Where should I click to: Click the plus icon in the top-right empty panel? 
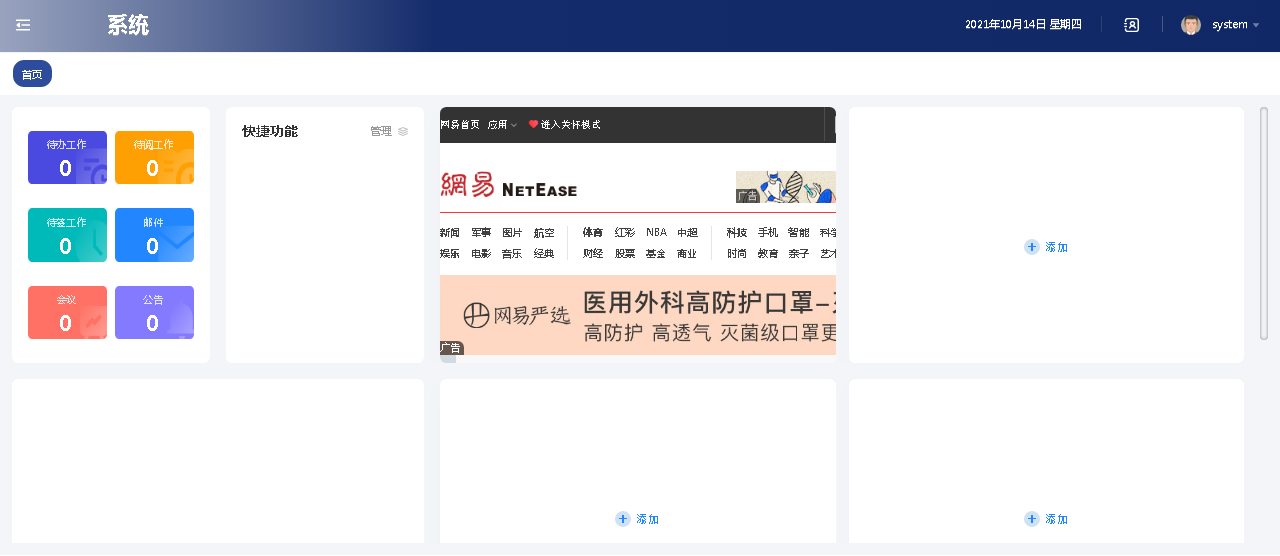(1031, 247)
